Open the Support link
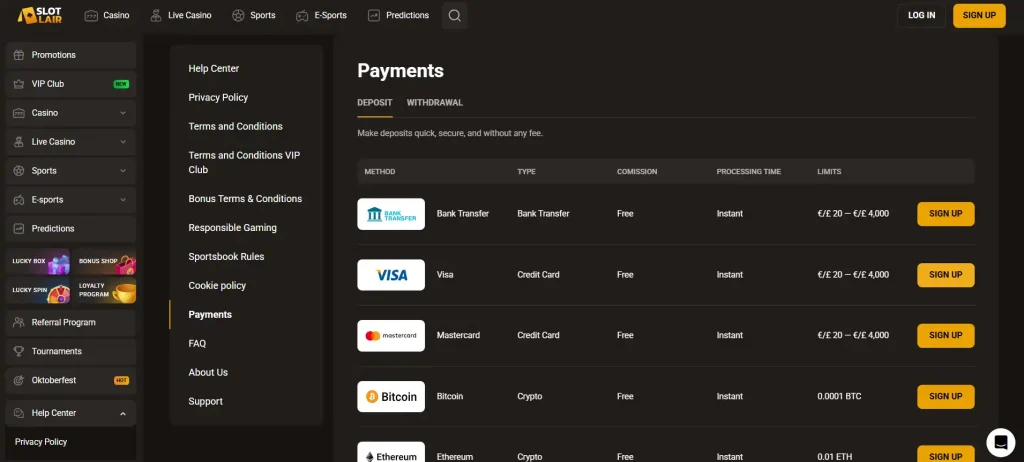This screenshot has width=1024, height=462. click(205, 401)
